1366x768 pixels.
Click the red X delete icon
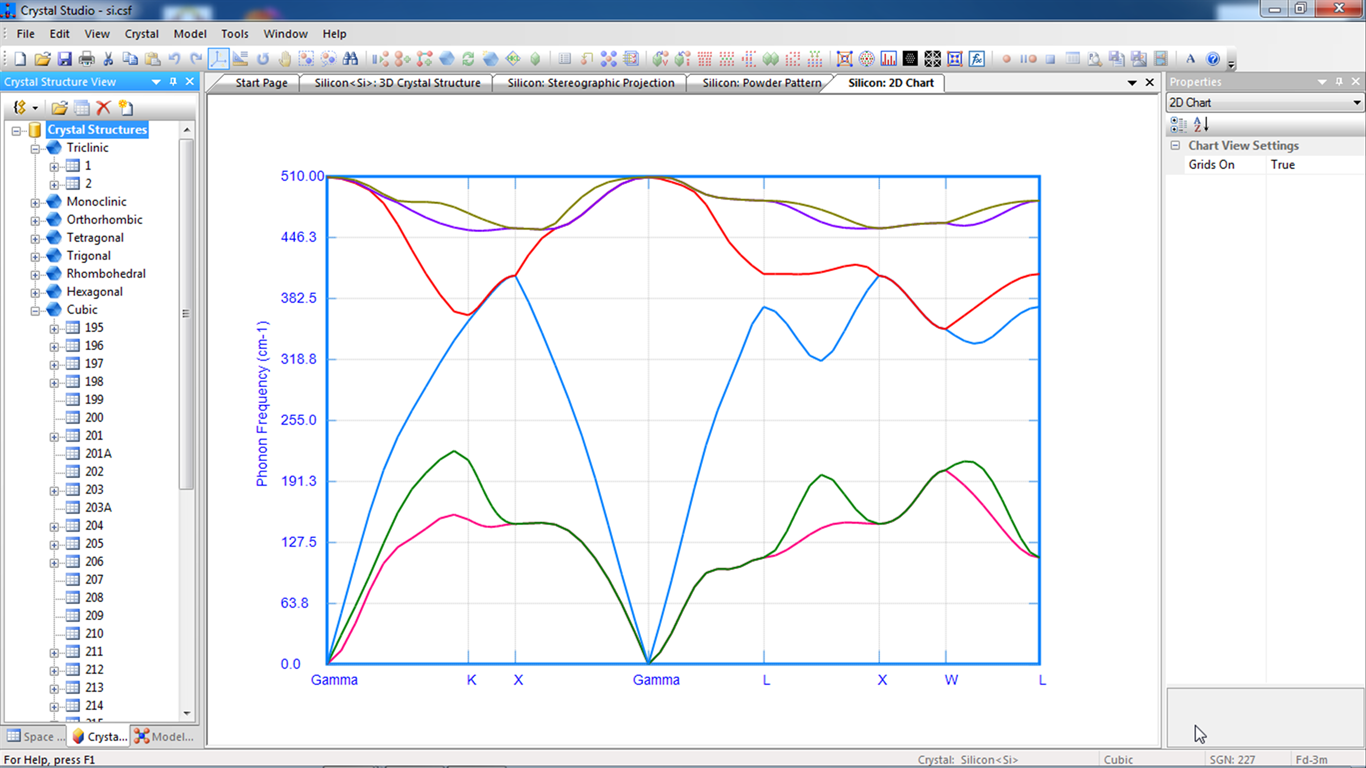click(x=103, y=108)
